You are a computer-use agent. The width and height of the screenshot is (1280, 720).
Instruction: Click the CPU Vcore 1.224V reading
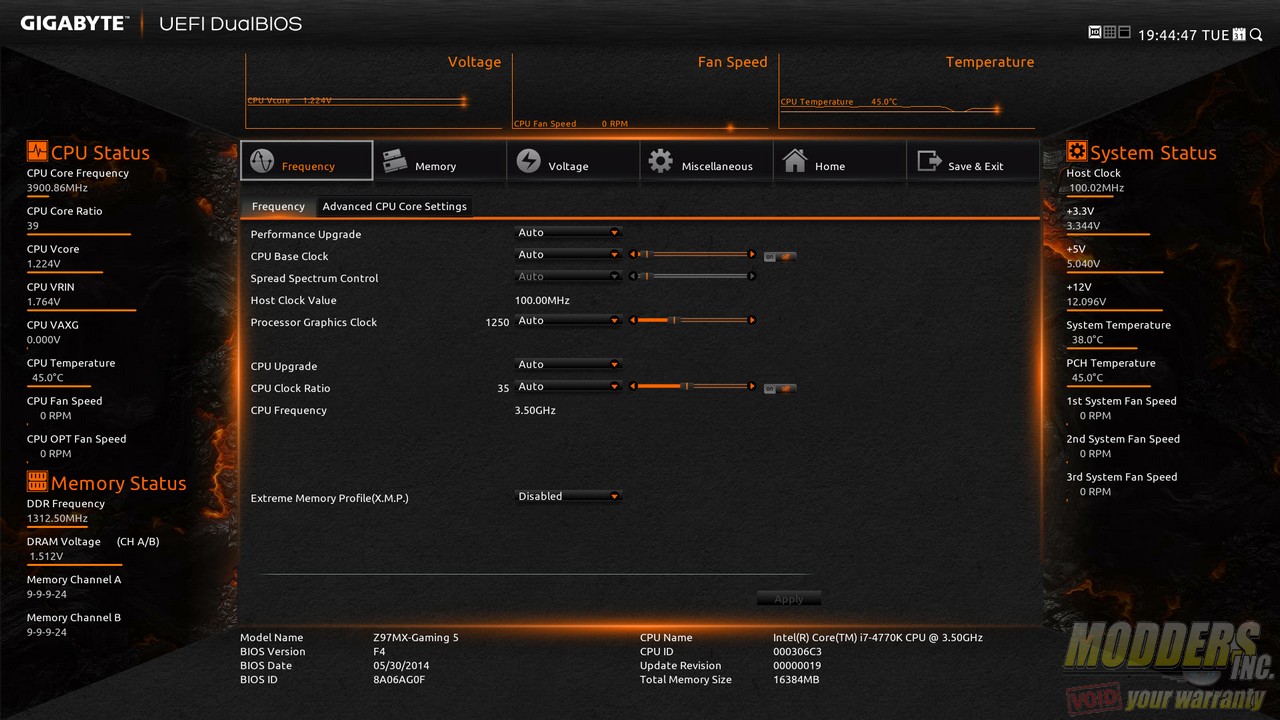click(43, 264)
